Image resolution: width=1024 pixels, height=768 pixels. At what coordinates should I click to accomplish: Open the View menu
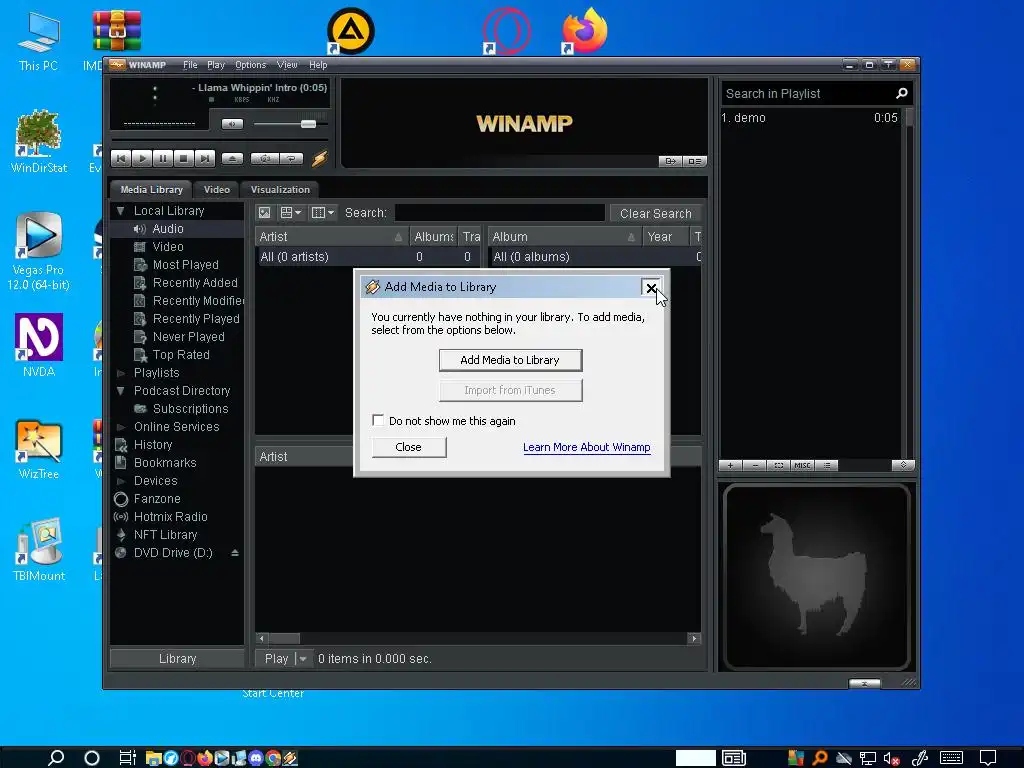click(x=287, y=65)
